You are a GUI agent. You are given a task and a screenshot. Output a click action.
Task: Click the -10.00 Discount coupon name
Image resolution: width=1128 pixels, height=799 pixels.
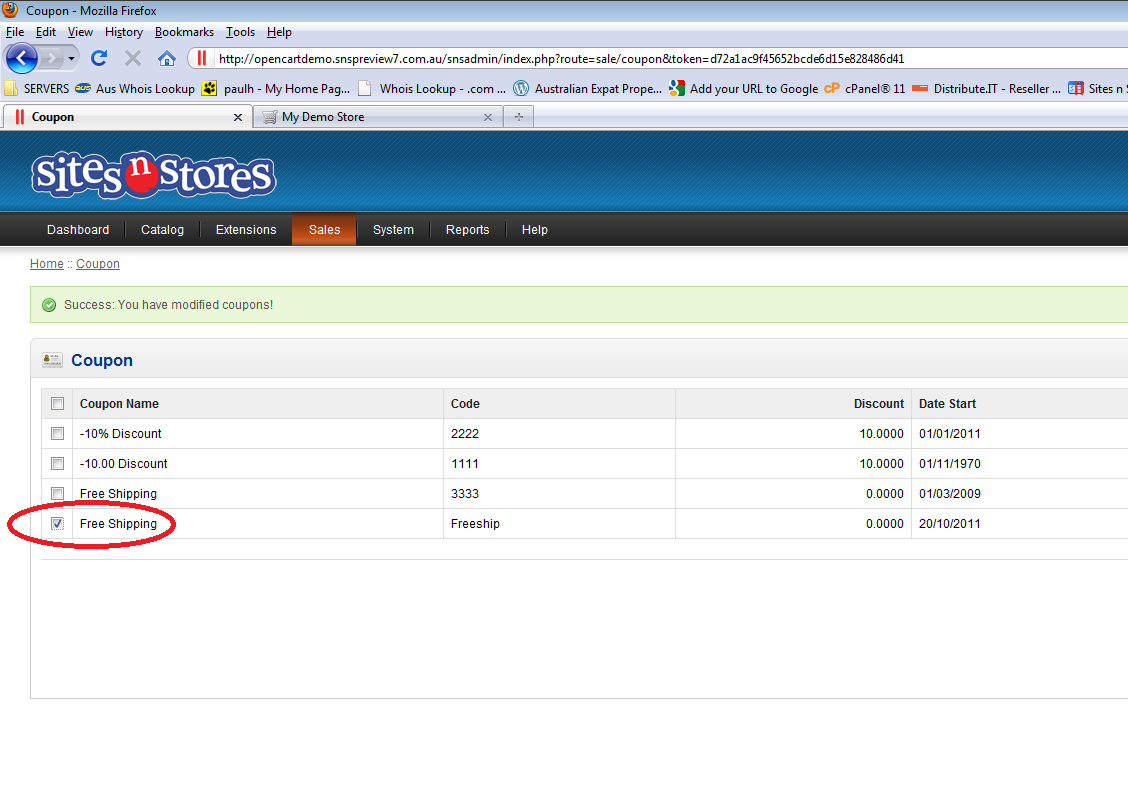click(x=124, y=464)
